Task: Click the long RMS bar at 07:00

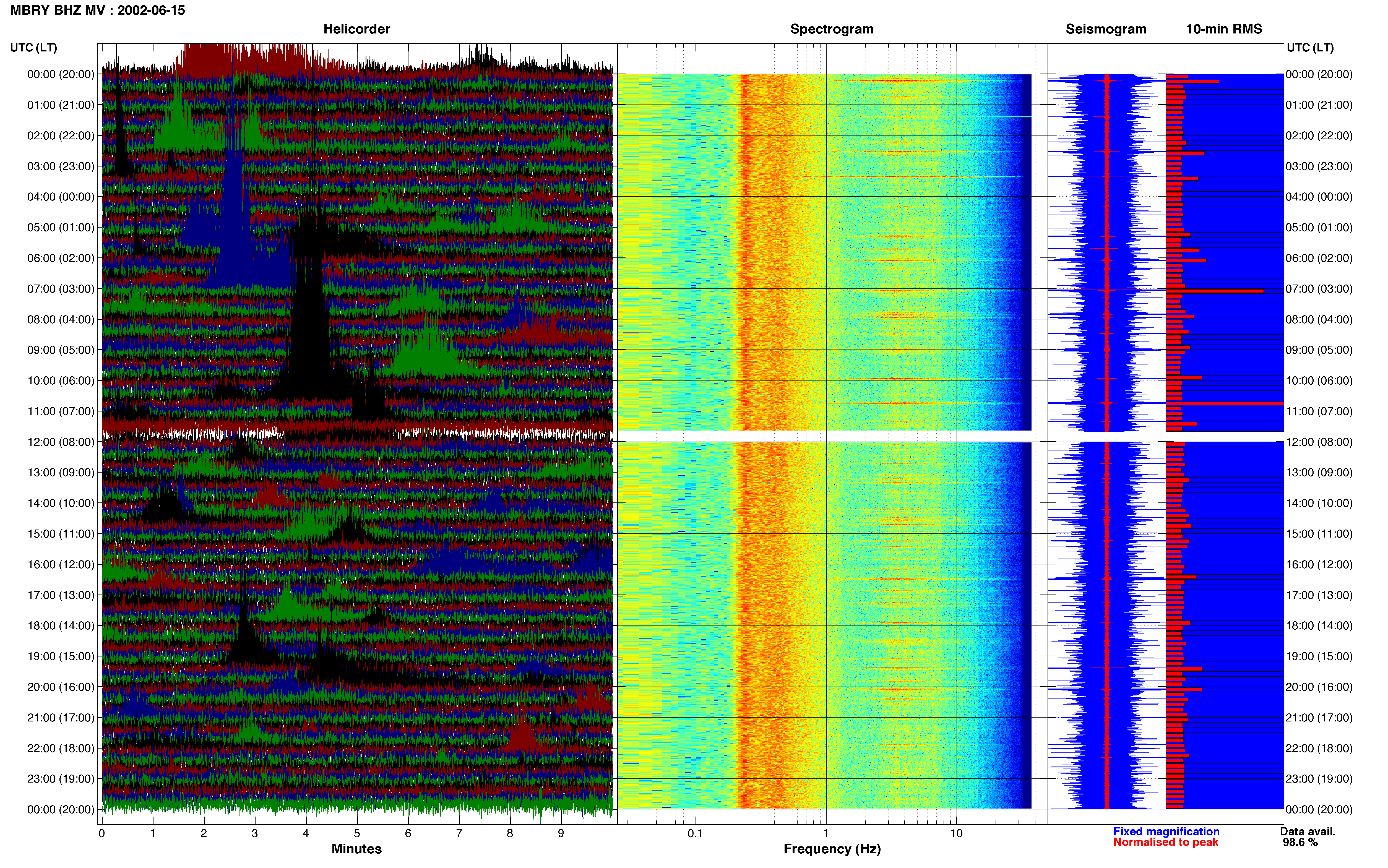Action: (x=1215, y=291)
